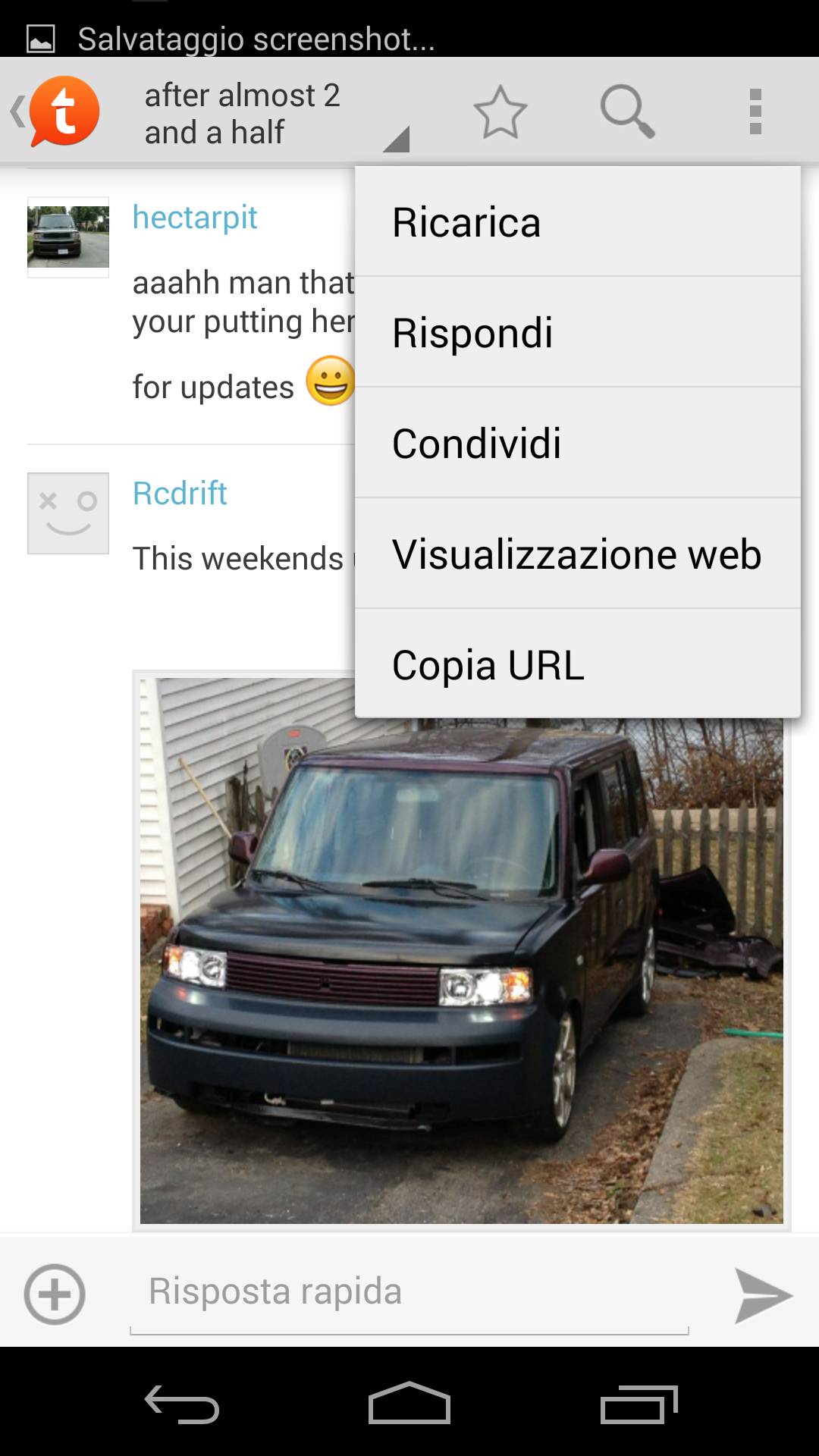This screenshot has width=819, height=1456.
Task: Choose Copia URL menu item
Action: (578, 664)
